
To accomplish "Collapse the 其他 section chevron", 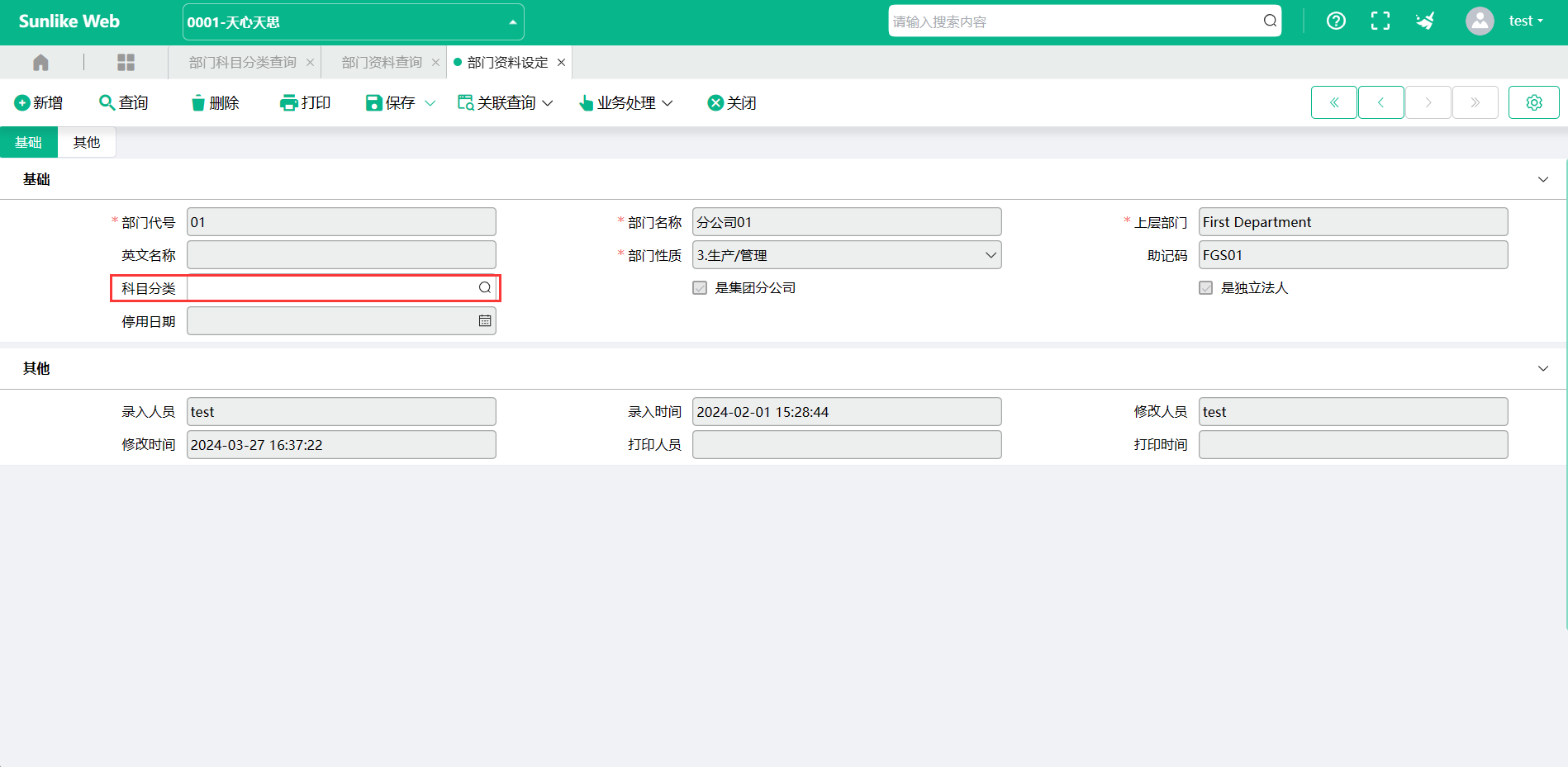I will [x=1542, y=368].
